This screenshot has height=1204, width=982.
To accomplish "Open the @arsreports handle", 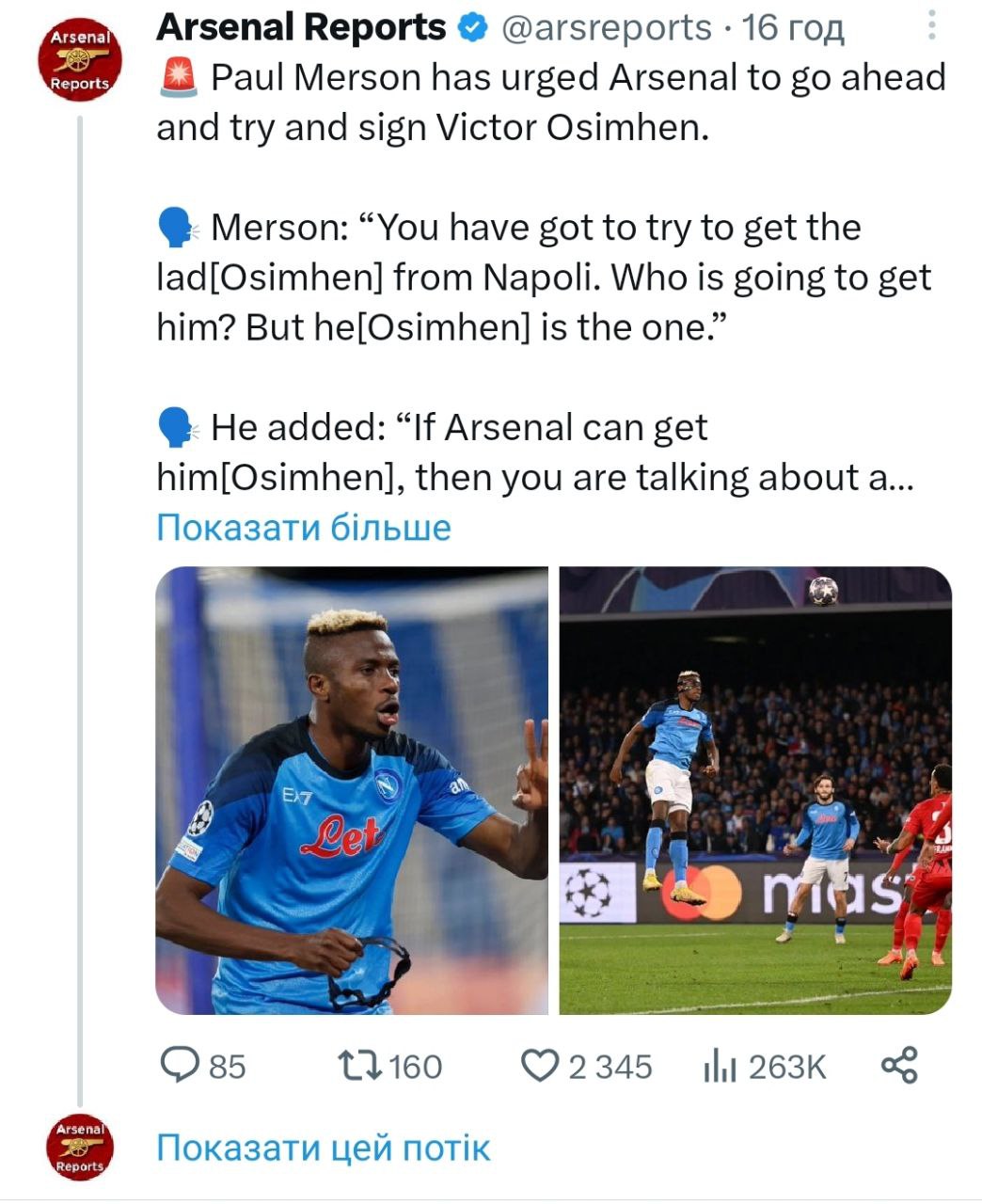I will pos(606,28).
